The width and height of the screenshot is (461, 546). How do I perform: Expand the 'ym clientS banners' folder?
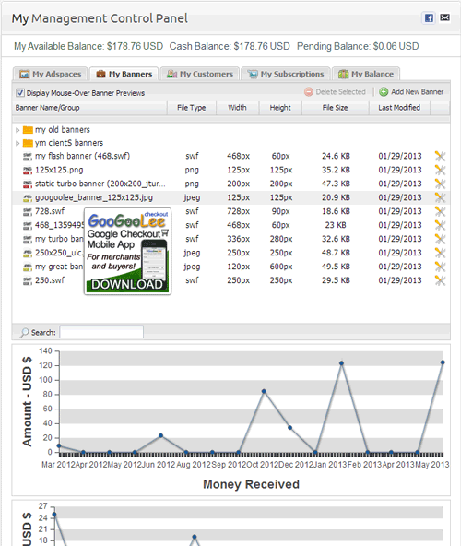[17, 143]
